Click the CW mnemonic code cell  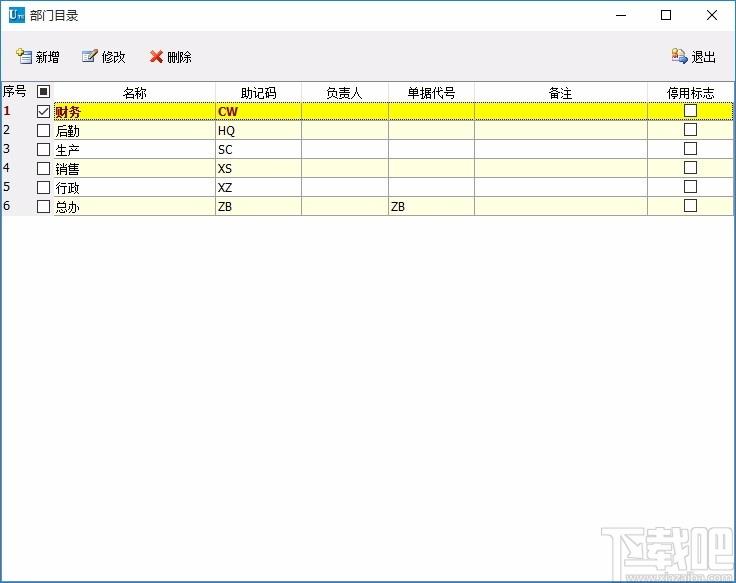tap(258, 111)
